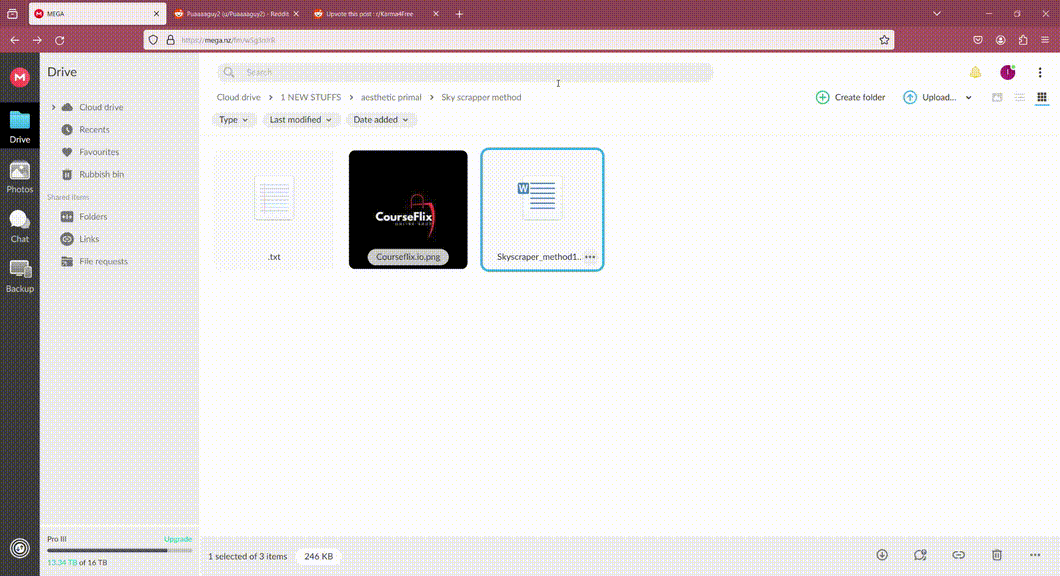Switch to list view

coord(1019,97)
